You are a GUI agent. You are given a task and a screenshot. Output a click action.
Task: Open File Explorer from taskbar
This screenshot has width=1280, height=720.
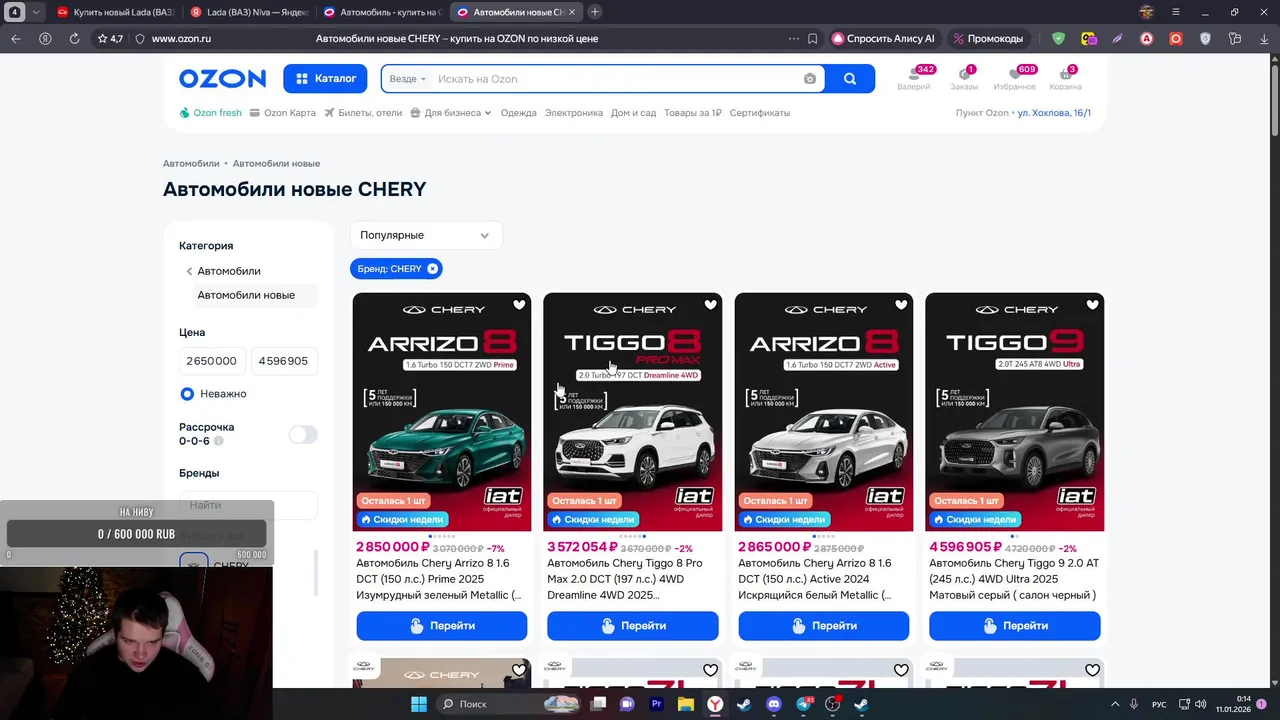(686, 704)
